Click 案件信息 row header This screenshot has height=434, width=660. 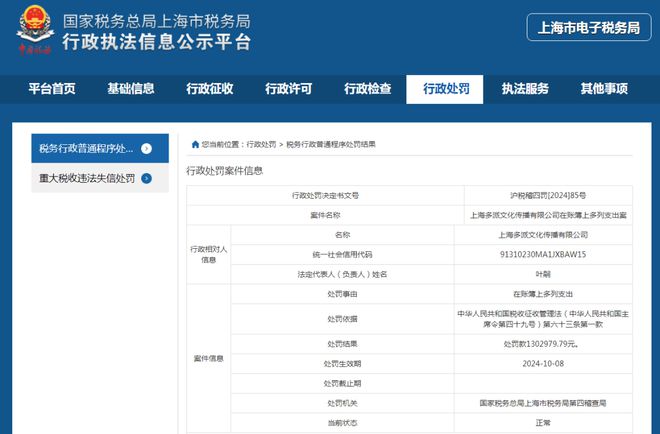[x=208, y=359]
